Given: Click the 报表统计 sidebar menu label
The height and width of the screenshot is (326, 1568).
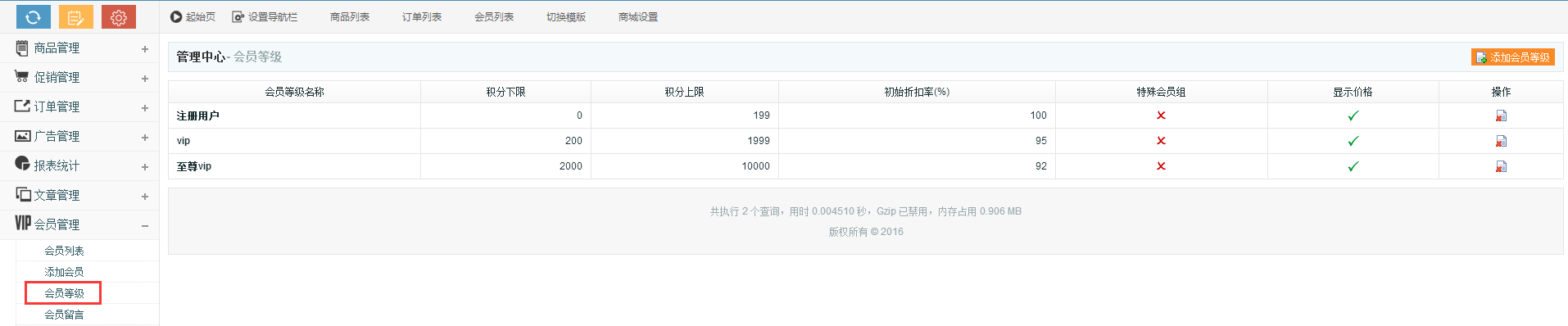Looking at the screenshot, I should (x=57, y=166).
